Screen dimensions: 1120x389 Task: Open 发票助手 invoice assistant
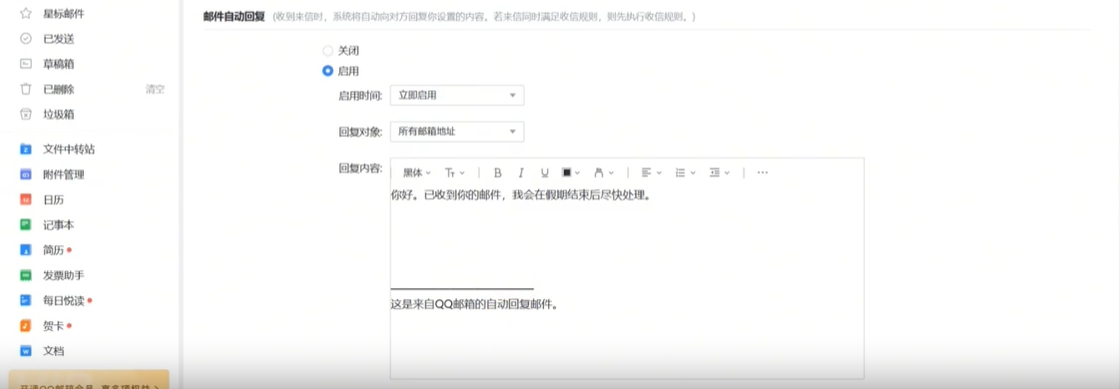pos(63,276)
